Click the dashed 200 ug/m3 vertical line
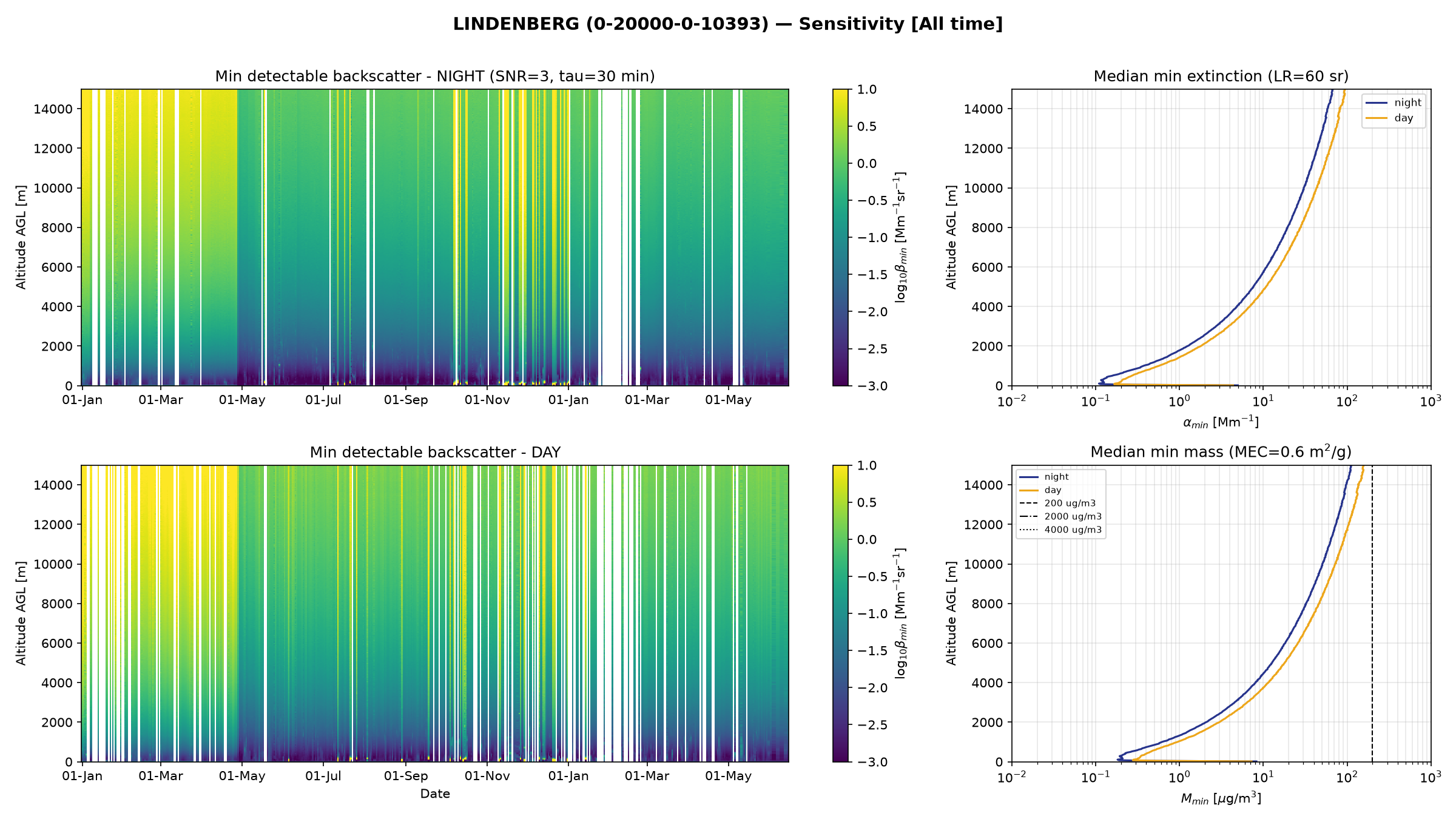 tap(1372, 613)
